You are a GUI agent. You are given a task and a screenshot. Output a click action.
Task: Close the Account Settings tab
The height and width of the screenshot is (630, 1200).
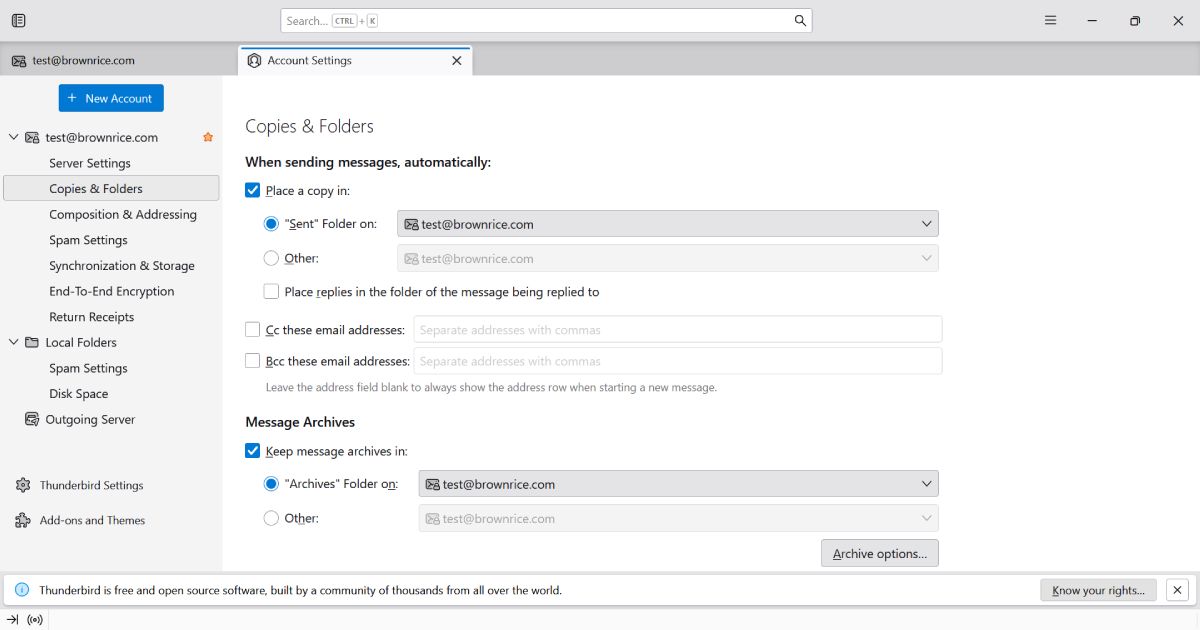click(x=457, y=61)
